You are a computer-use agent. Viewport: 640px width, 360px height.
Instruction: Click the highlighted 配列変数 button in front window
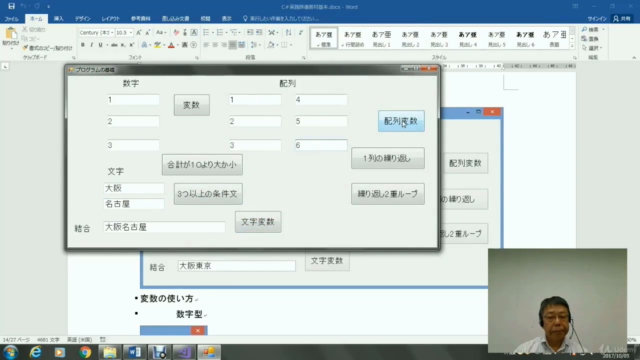coord(401,121)
